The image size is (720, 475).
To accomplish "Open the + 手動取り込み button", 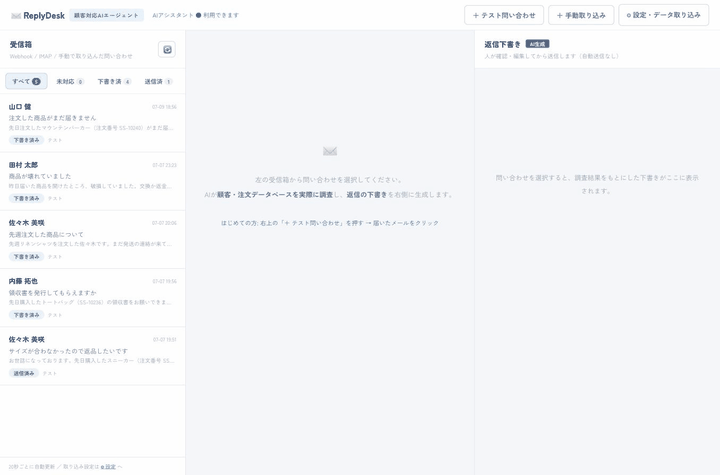I will pyautogui.click(x=581, y=15).
